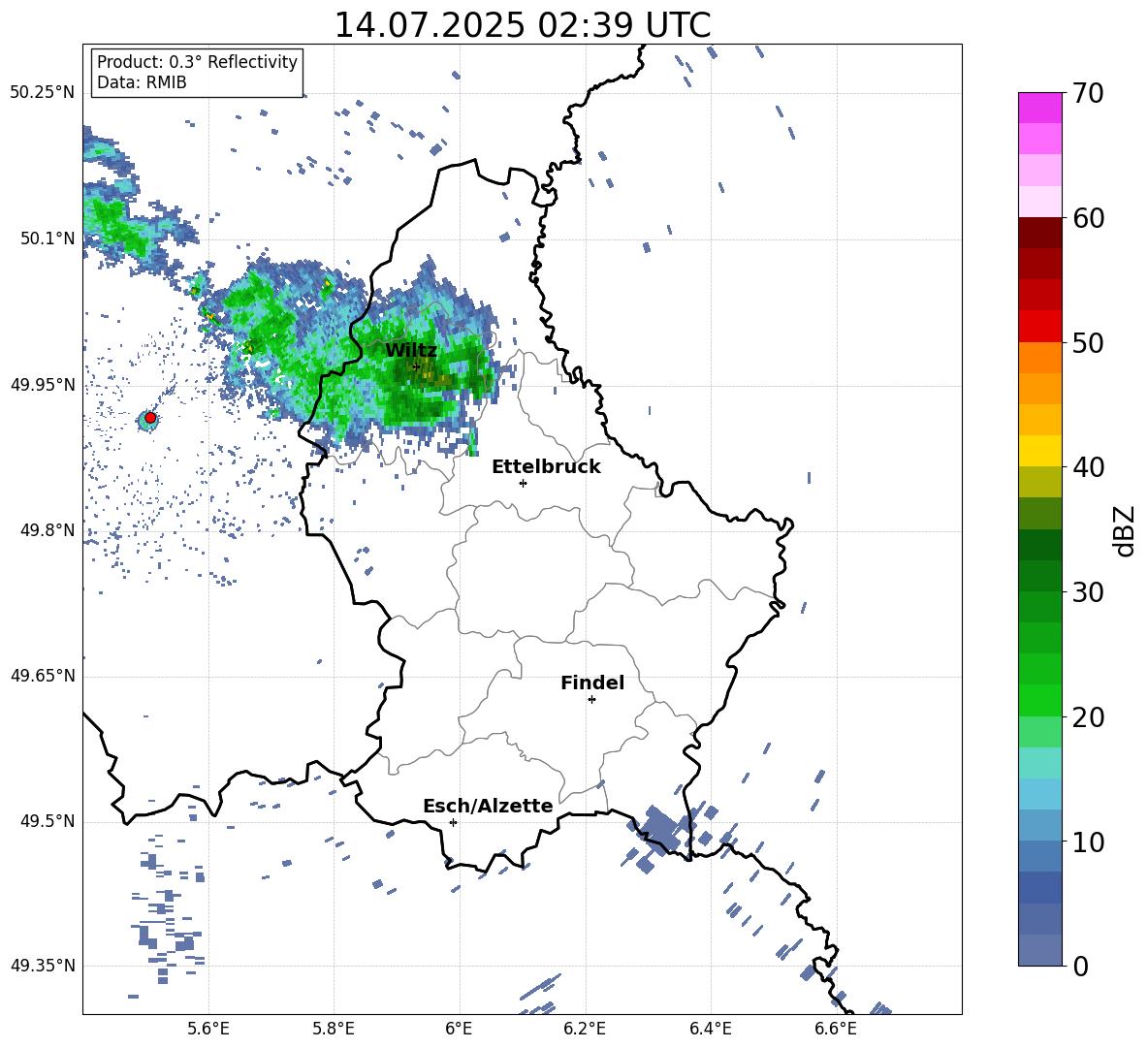Click the 6.4°E longitude label
The width and height of the screenshot is (1148, 1048).
[x=710, y=1029]
